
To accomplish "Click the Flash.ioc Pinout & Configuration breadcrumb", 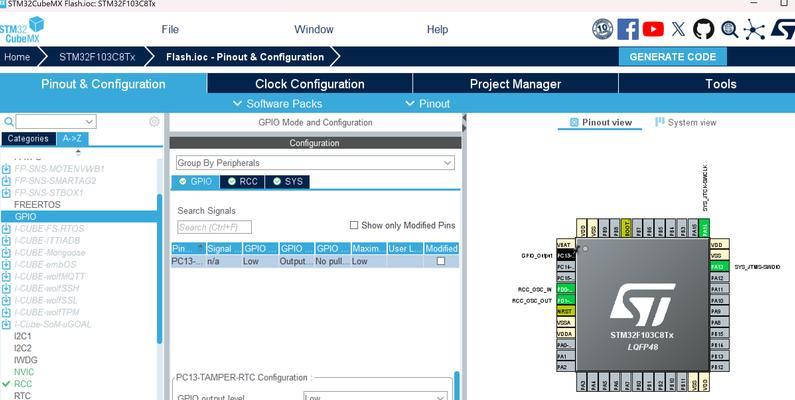I will point(245,57).
